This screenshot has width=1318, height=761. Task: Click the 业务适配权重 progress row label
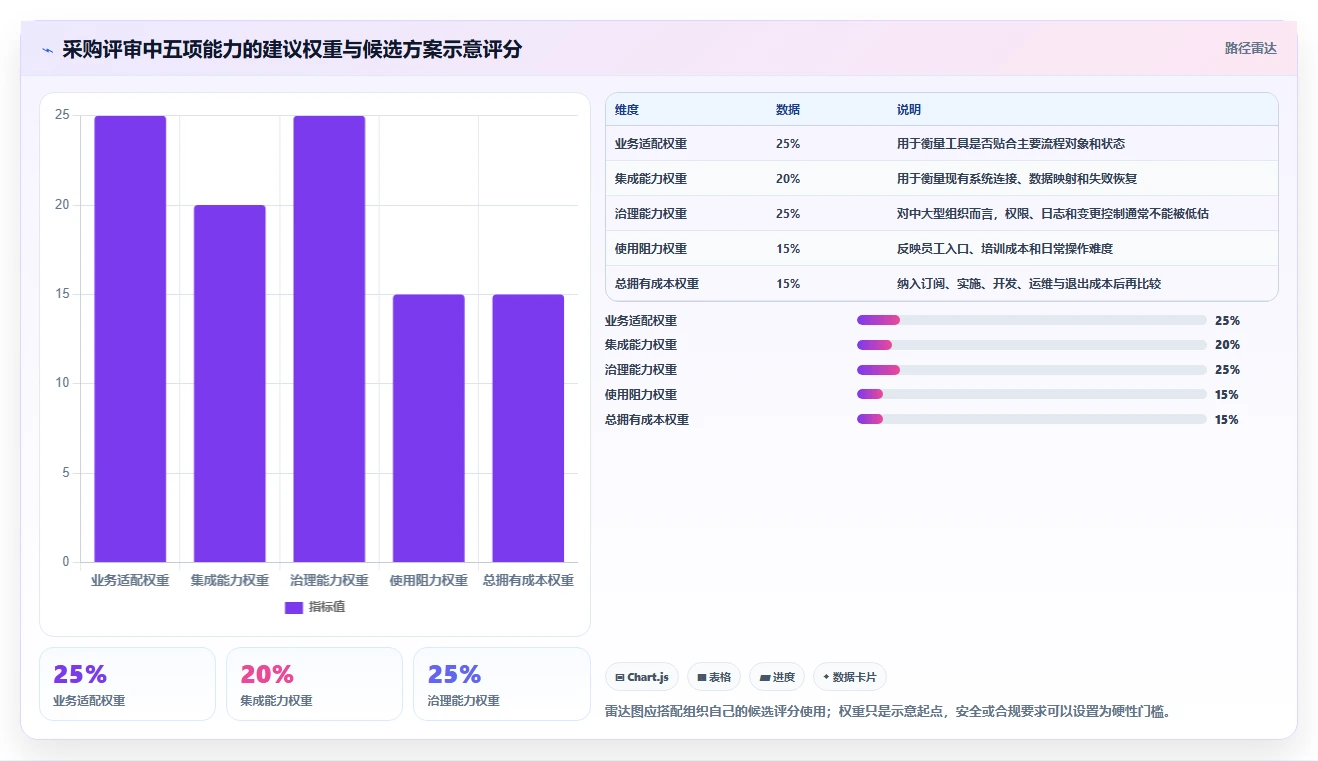point(641,321)
